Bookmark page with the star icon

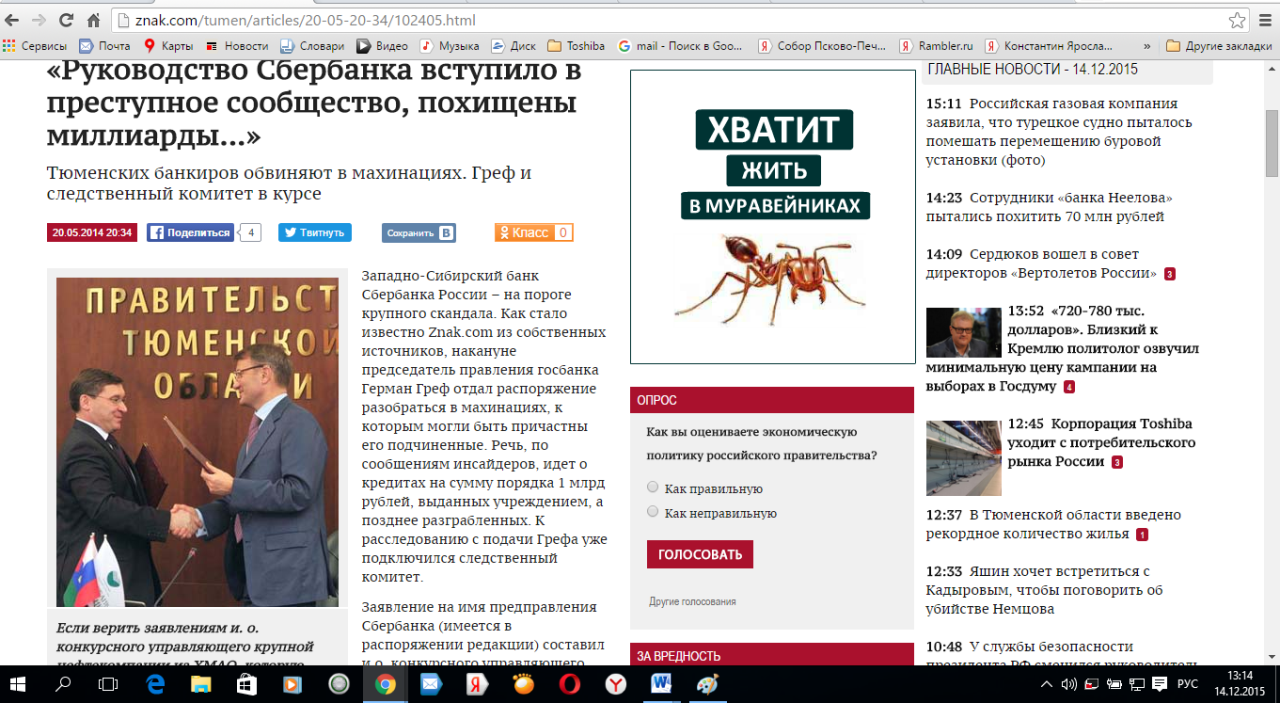[x=1237, y=20]
